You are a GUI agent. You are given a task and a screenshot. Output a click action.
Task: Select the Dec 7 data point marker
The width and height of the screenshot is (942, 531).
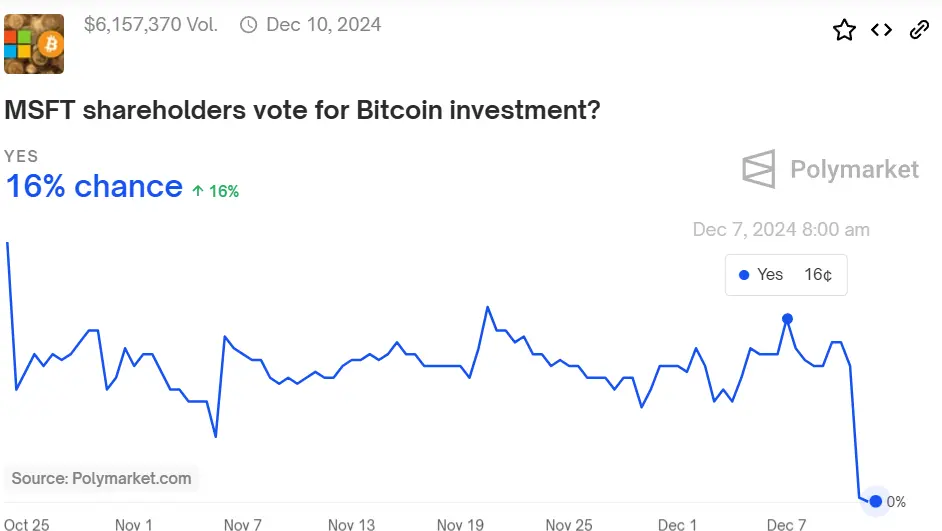click(x=787, y=319)
